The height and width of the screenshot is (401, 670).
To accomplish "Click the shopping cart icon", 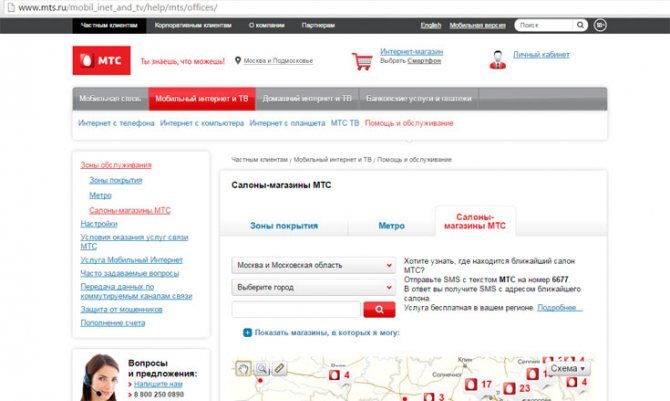I will (x=362, y=60).
